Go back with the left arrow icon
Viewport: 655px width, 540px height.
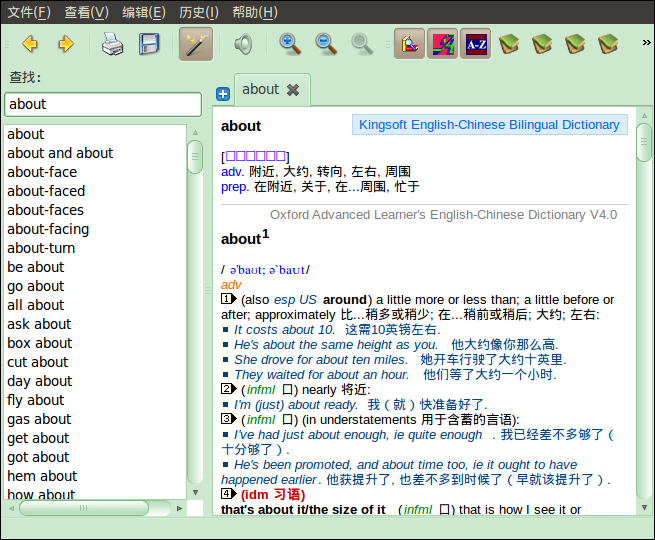30,44
